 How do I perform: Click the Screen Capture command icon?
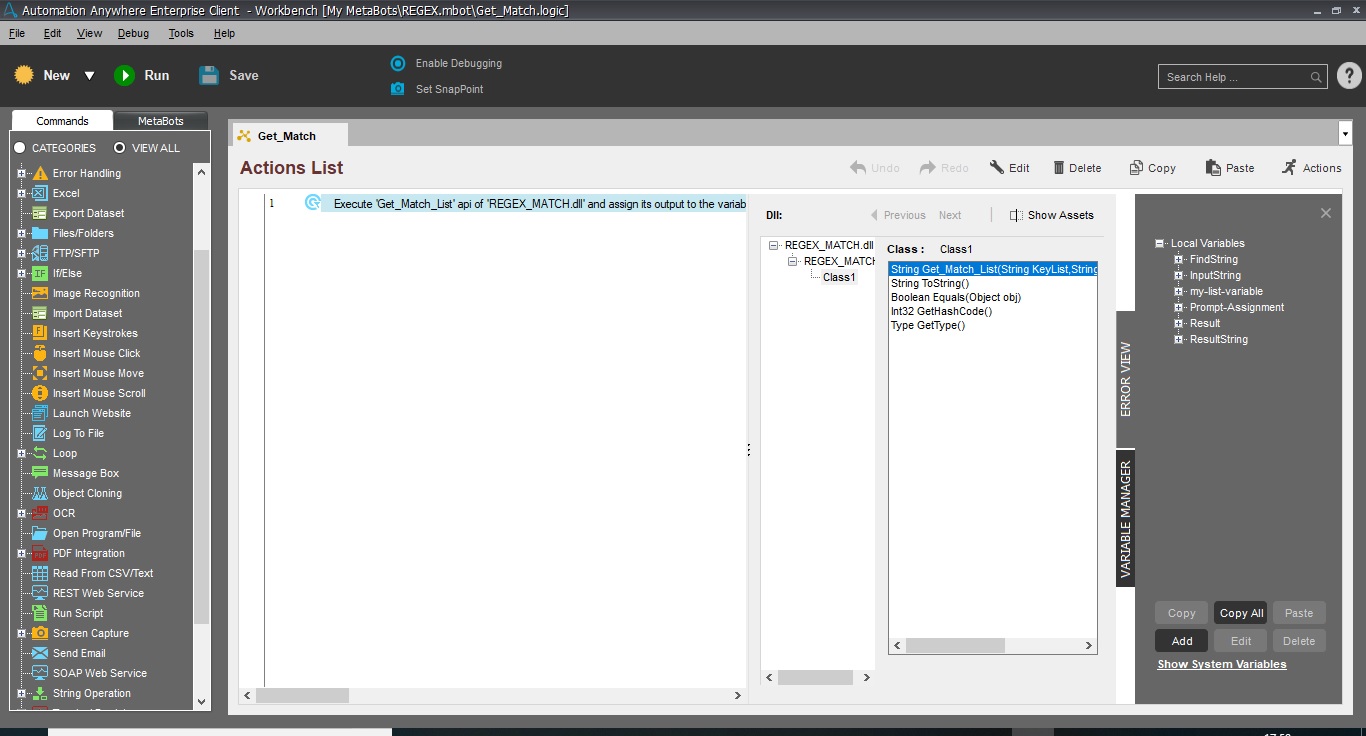pyautogui.click(x=40, y=633)
